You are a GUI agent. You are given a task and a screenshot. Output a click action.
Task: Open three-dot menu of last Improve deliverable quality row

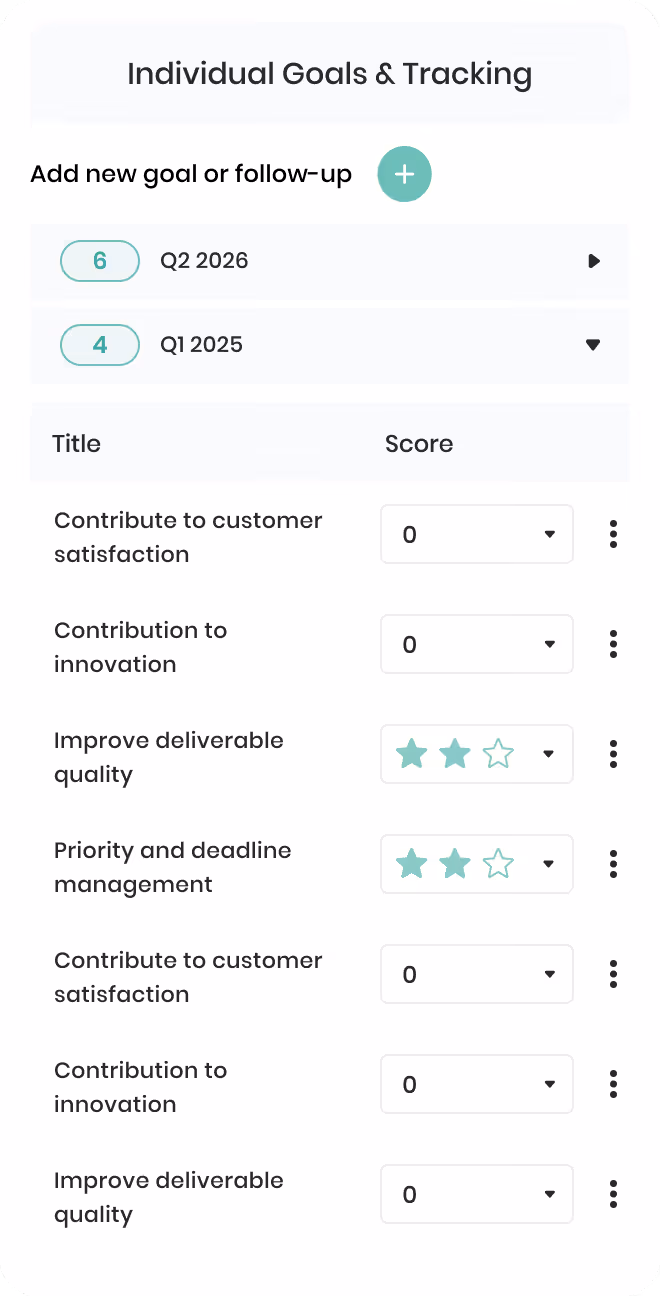coord(613,1194)
